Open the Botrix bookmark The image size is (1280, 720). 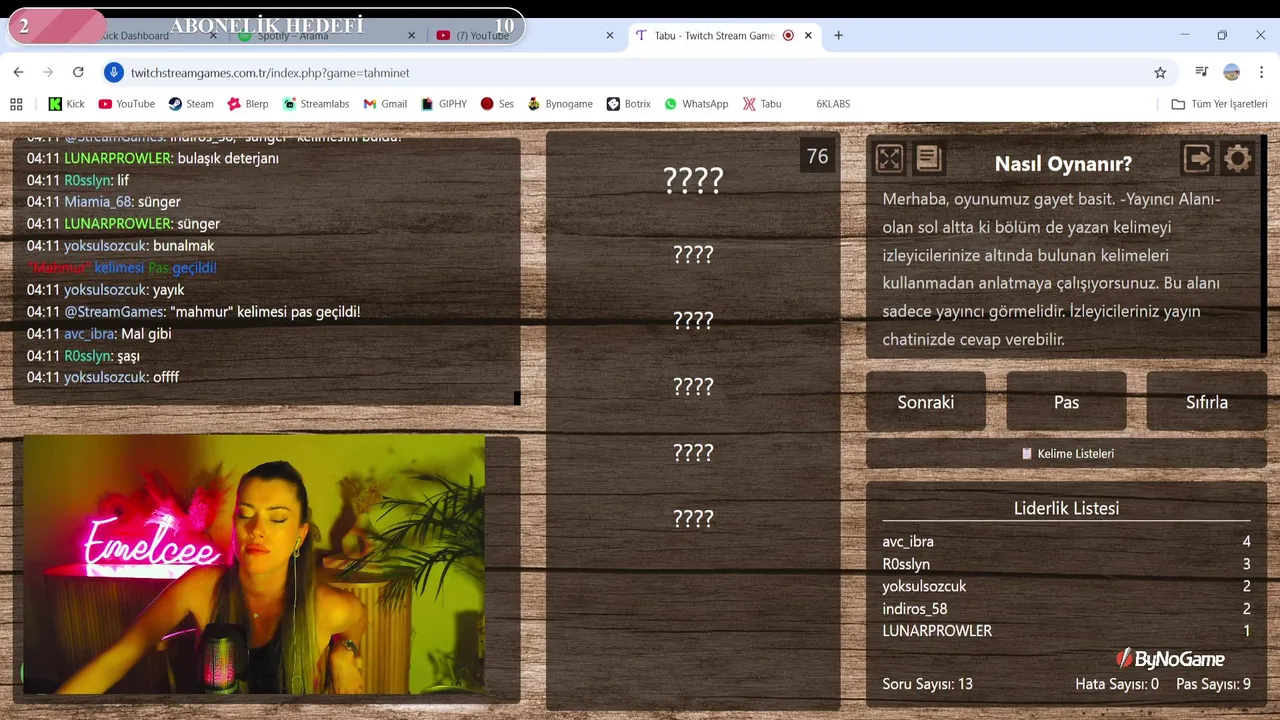click(629, 104)
